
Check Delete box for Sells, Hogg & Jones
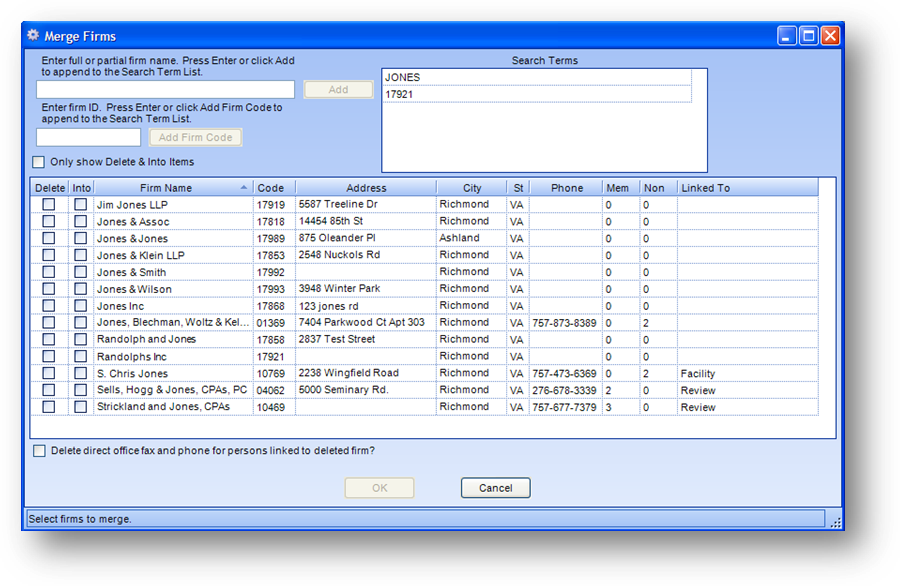click(x=49, y=390)
